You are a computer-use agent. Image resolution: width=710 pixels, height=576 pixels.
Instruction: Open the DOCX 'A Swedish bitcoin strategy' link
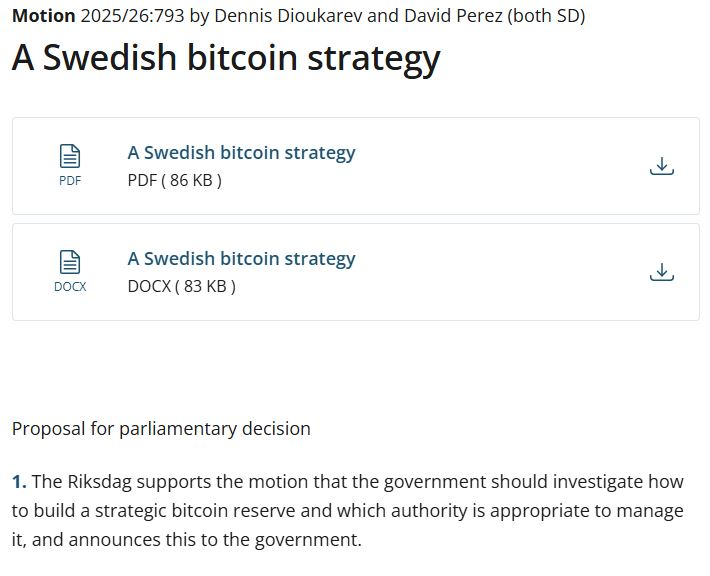241,259
